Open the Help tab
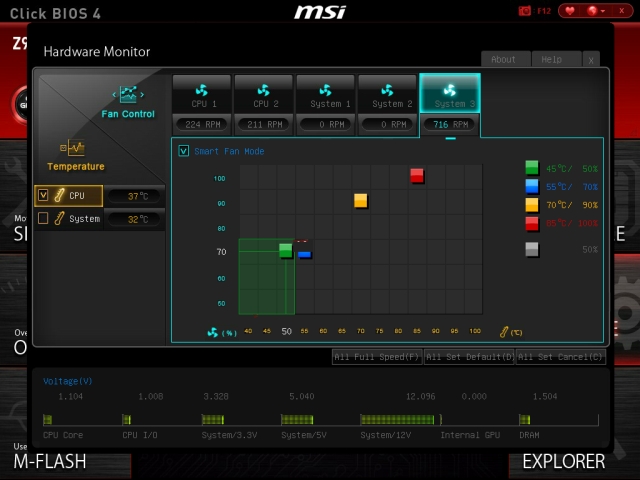 (556, 59)
